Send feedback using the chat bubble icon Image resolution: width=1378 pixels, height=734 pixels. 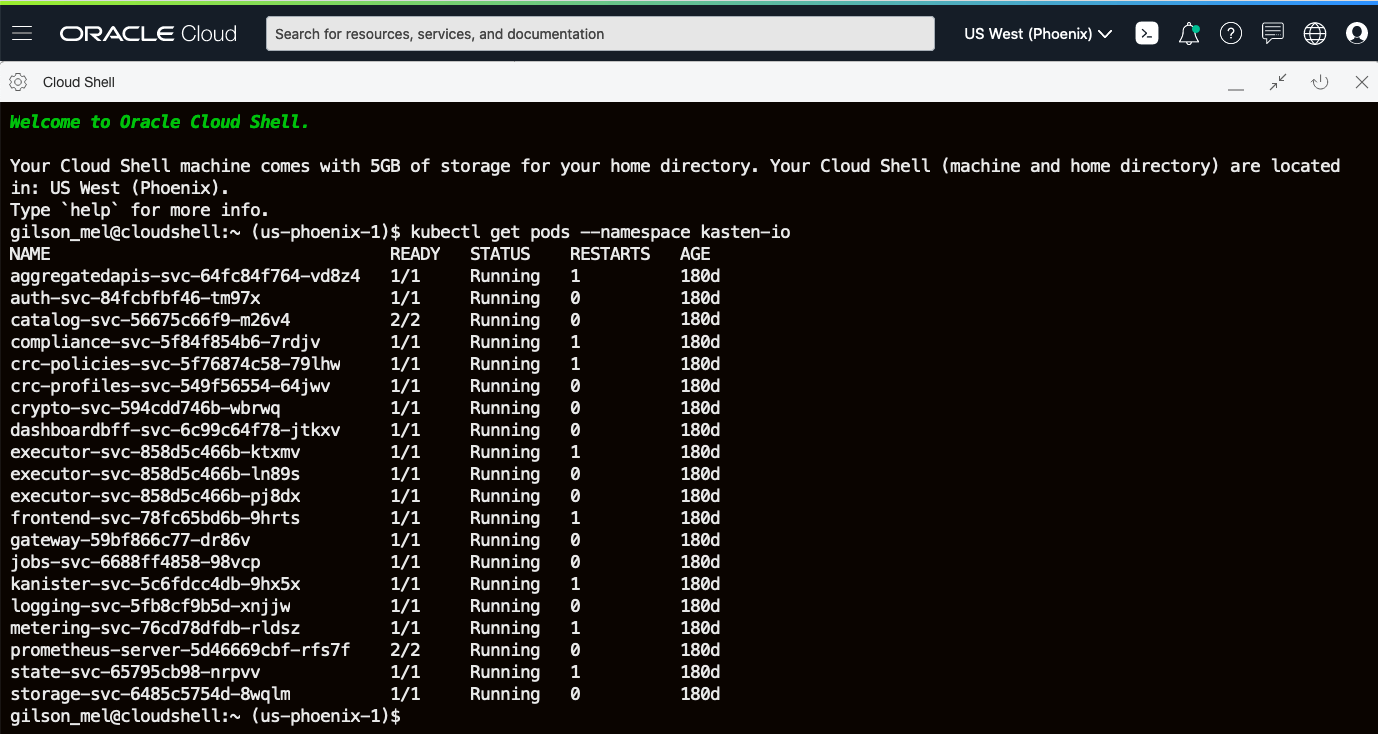click(x=1272, y=33)
